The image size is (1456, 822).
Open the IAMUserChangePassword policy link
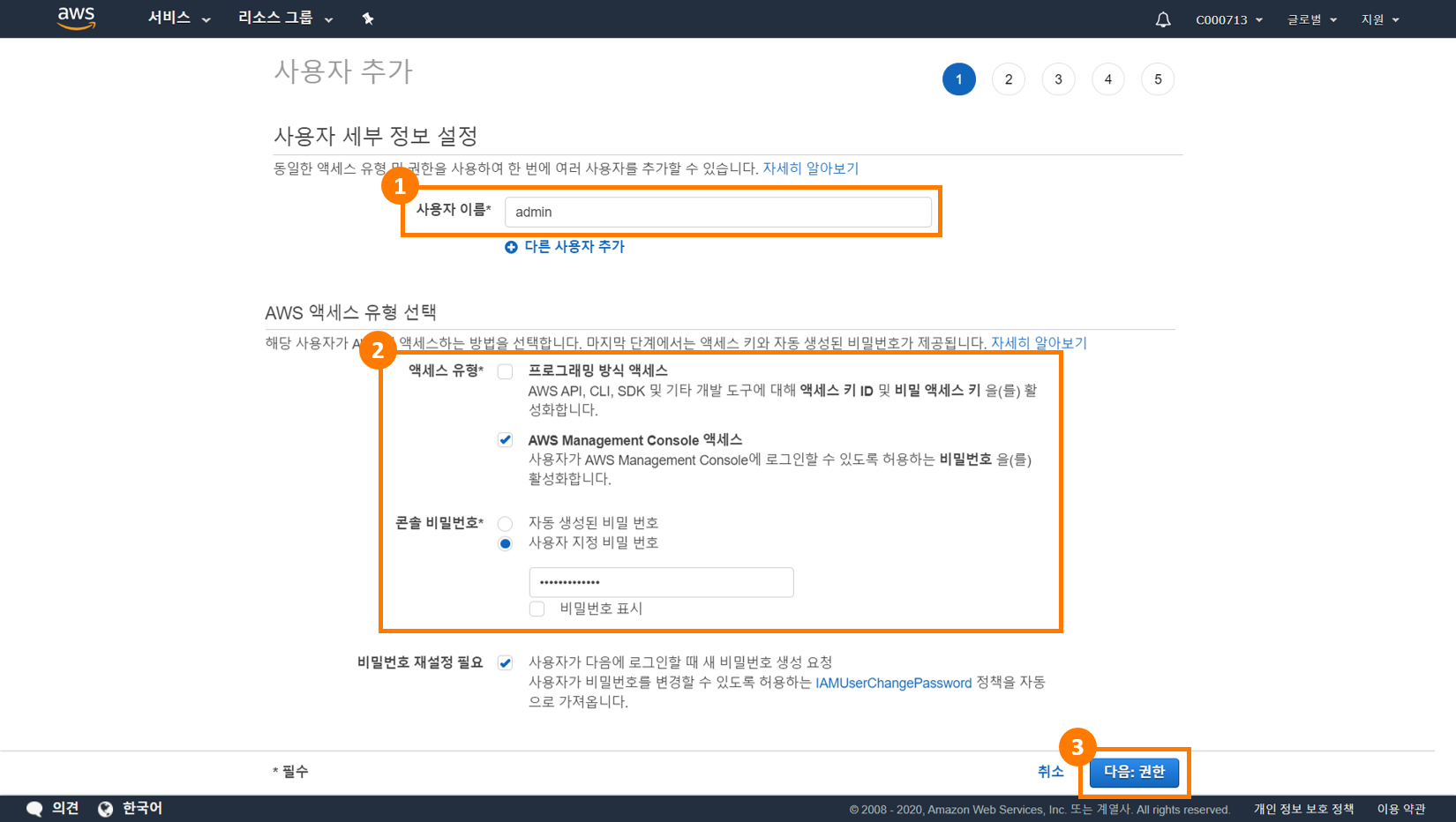point(893,683)
